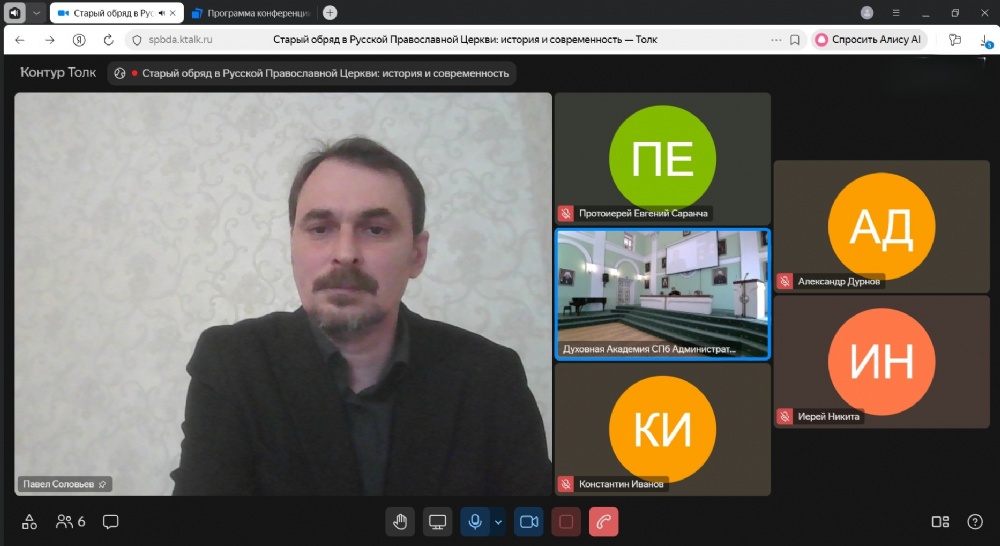Select the АД avatar tile
This screenshot has height=546, width=1000.
pyautogui.click(x=881, y=226)
